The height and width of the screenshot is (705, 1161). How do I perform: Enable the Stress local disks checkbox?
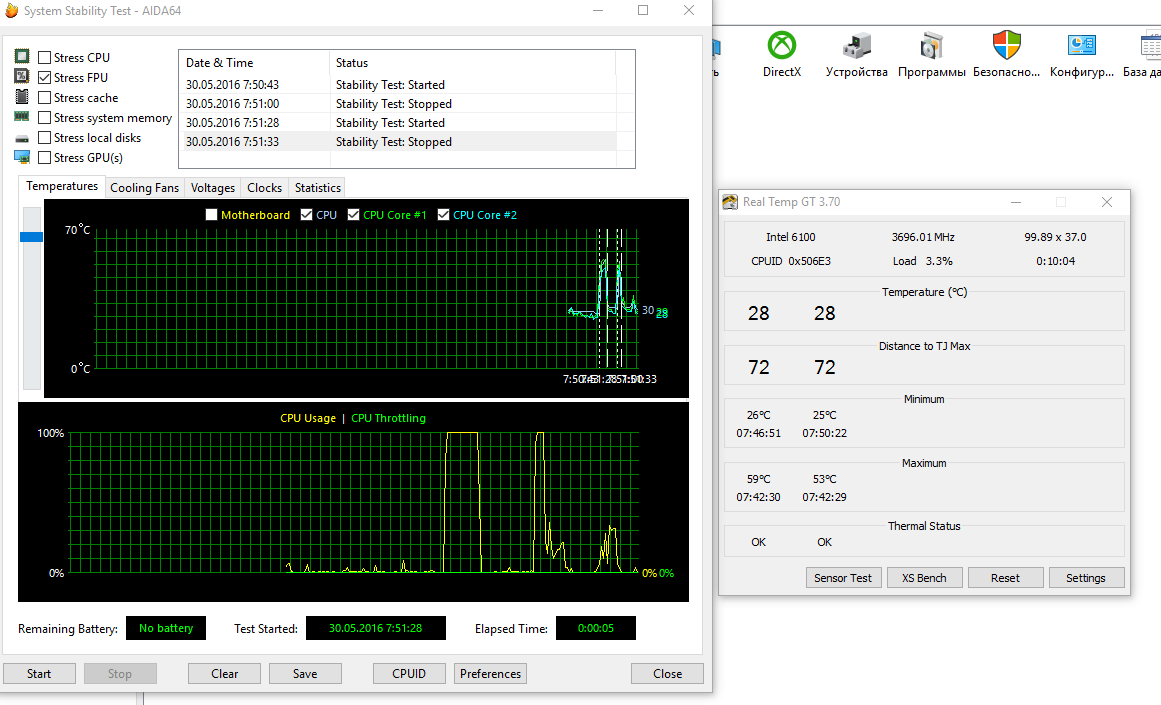44,137
